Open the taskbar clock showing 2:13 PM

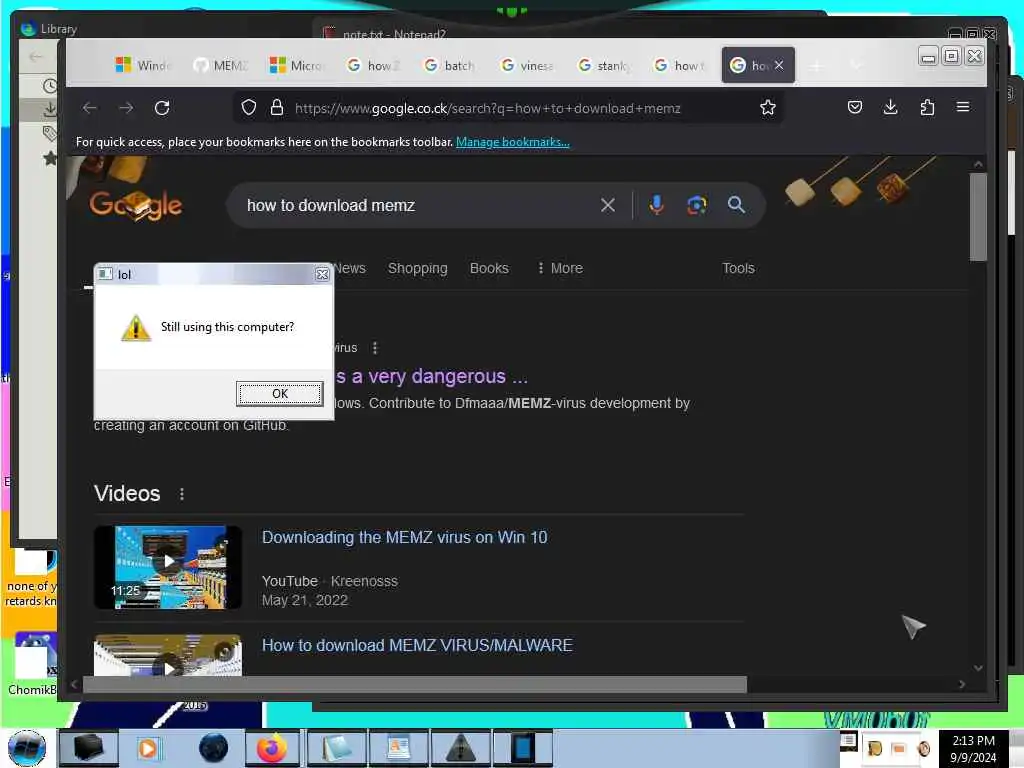pyautogui.click(x=973, y=748)
